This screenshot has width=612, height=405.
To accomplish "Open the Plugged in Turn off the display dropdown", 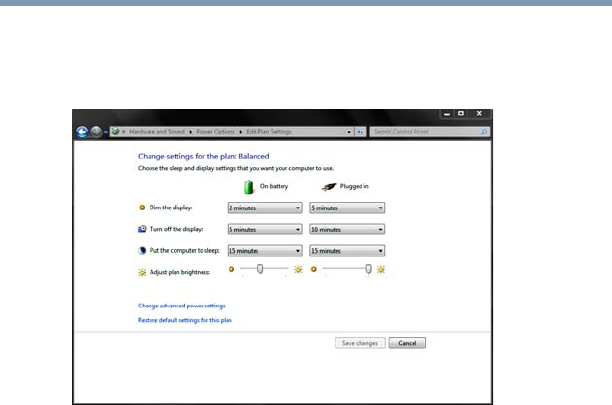I will click(x=347, y=229).
